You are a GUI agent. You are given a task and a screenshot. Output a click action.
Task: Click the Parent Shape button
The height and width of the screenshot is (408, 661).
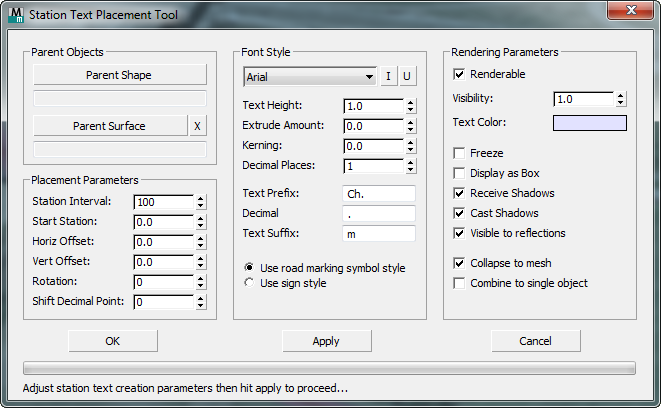(119, 75)
